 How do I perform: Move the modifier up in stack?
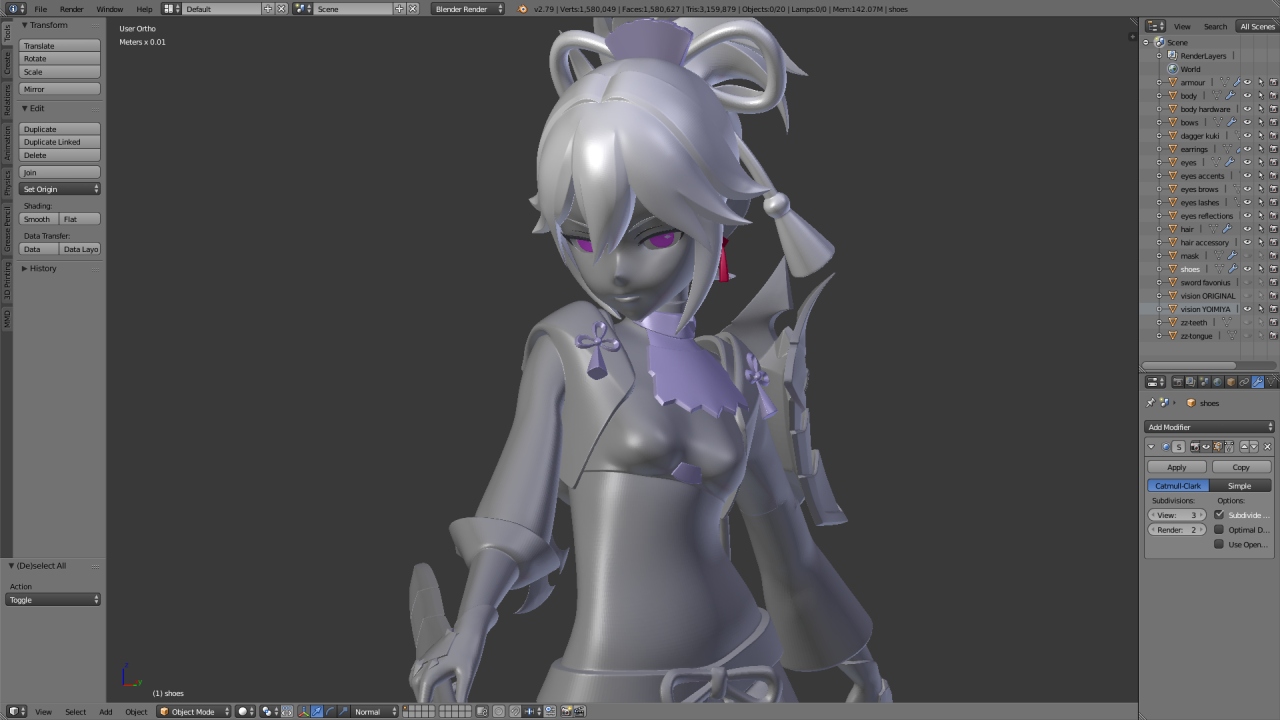1244,446
